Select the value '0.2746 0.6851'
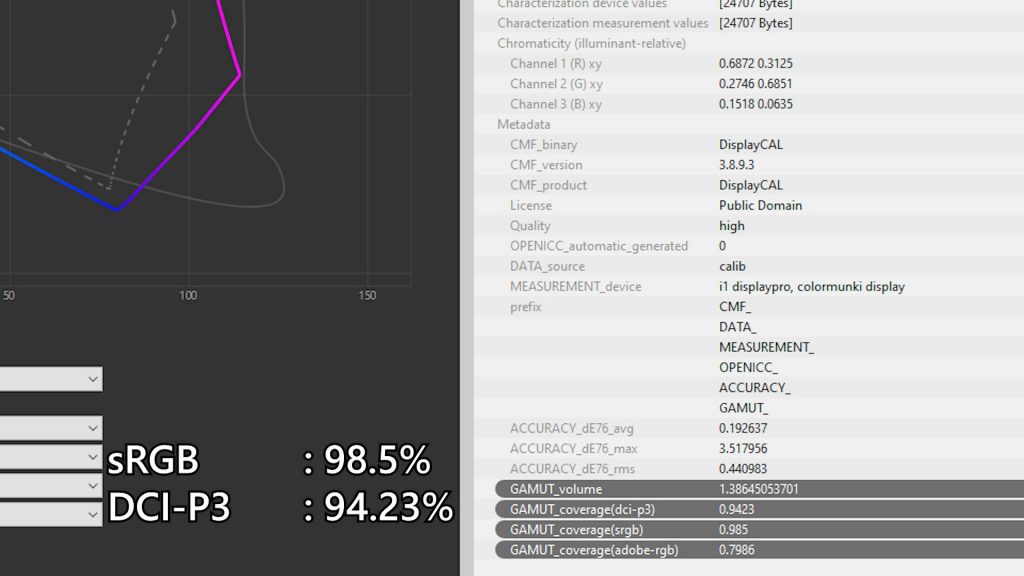The height and width of the screenshot is (576, 1024). point(756,84)
